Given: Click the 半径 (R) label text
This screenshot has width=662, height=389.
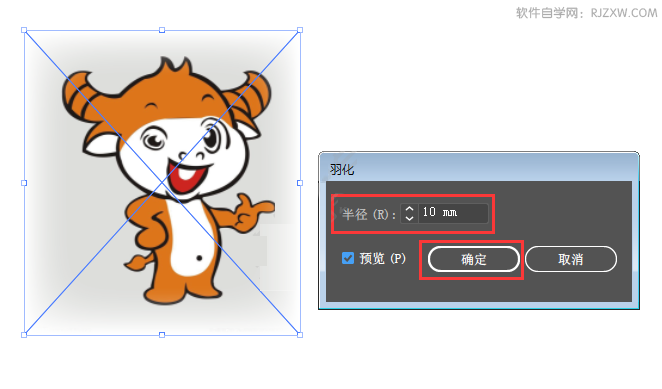Looking at the screenshot, I should point(369,214).
